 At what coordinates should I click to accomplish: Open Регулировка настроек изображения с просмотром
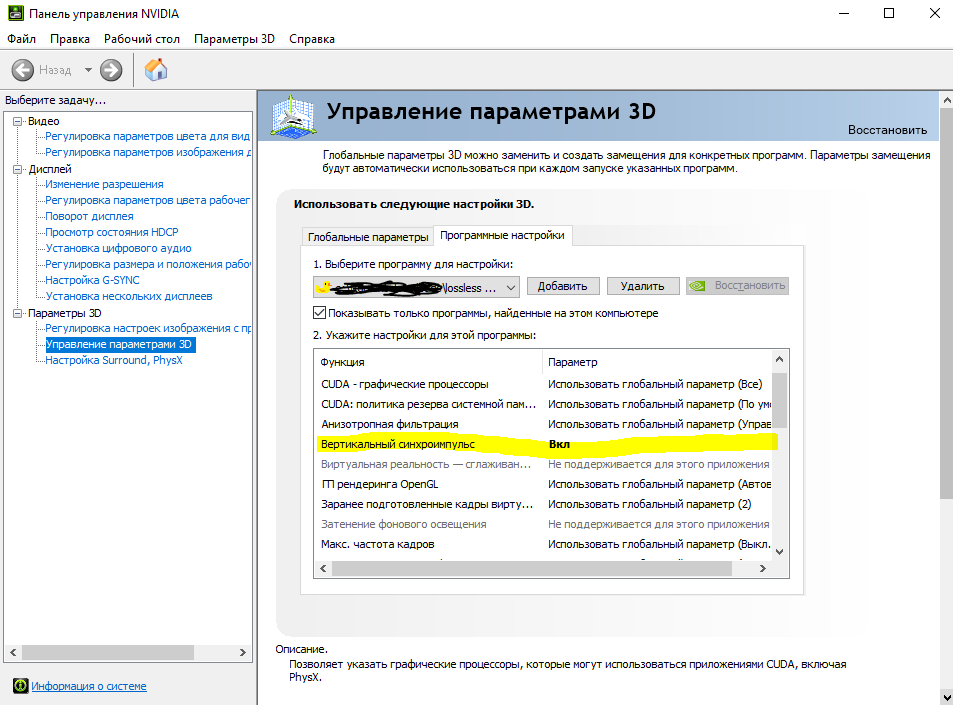tap(148, 328)
